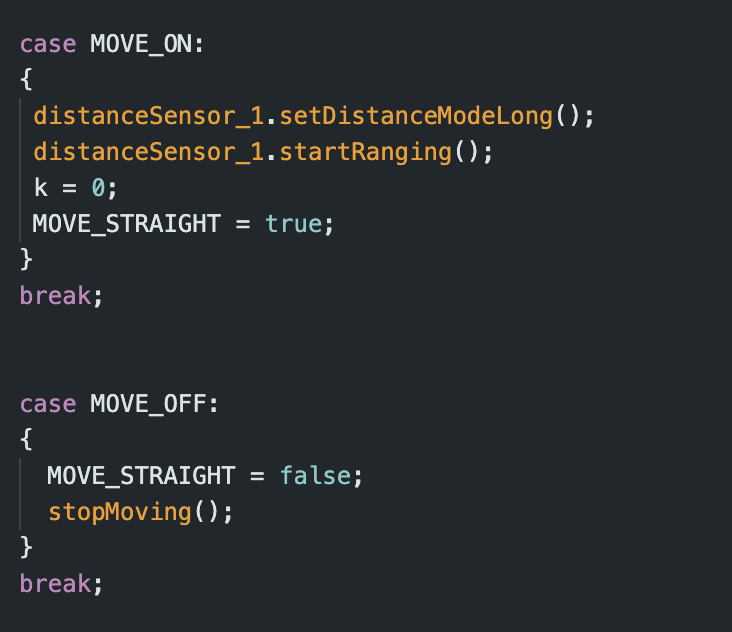This screenshot has width=732, height=632.
Task: Click MOVE_STRAIGHT assigned to true
Action: 126,223
